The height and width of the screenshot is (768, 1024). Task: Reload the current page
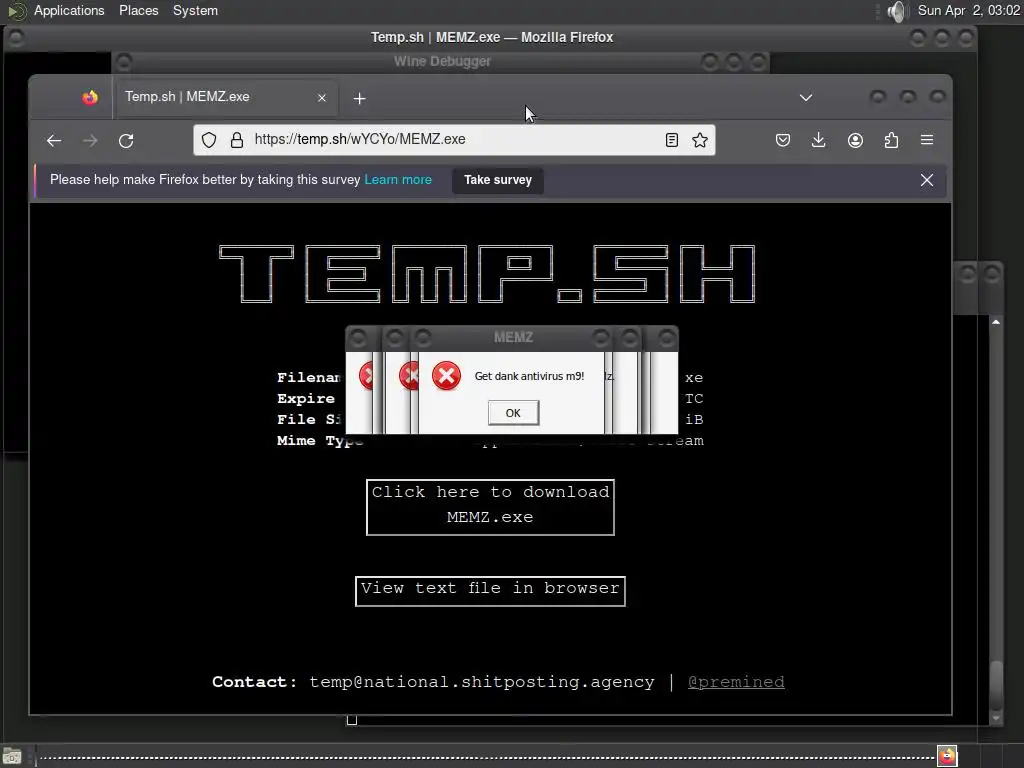(x=126, y=140)
